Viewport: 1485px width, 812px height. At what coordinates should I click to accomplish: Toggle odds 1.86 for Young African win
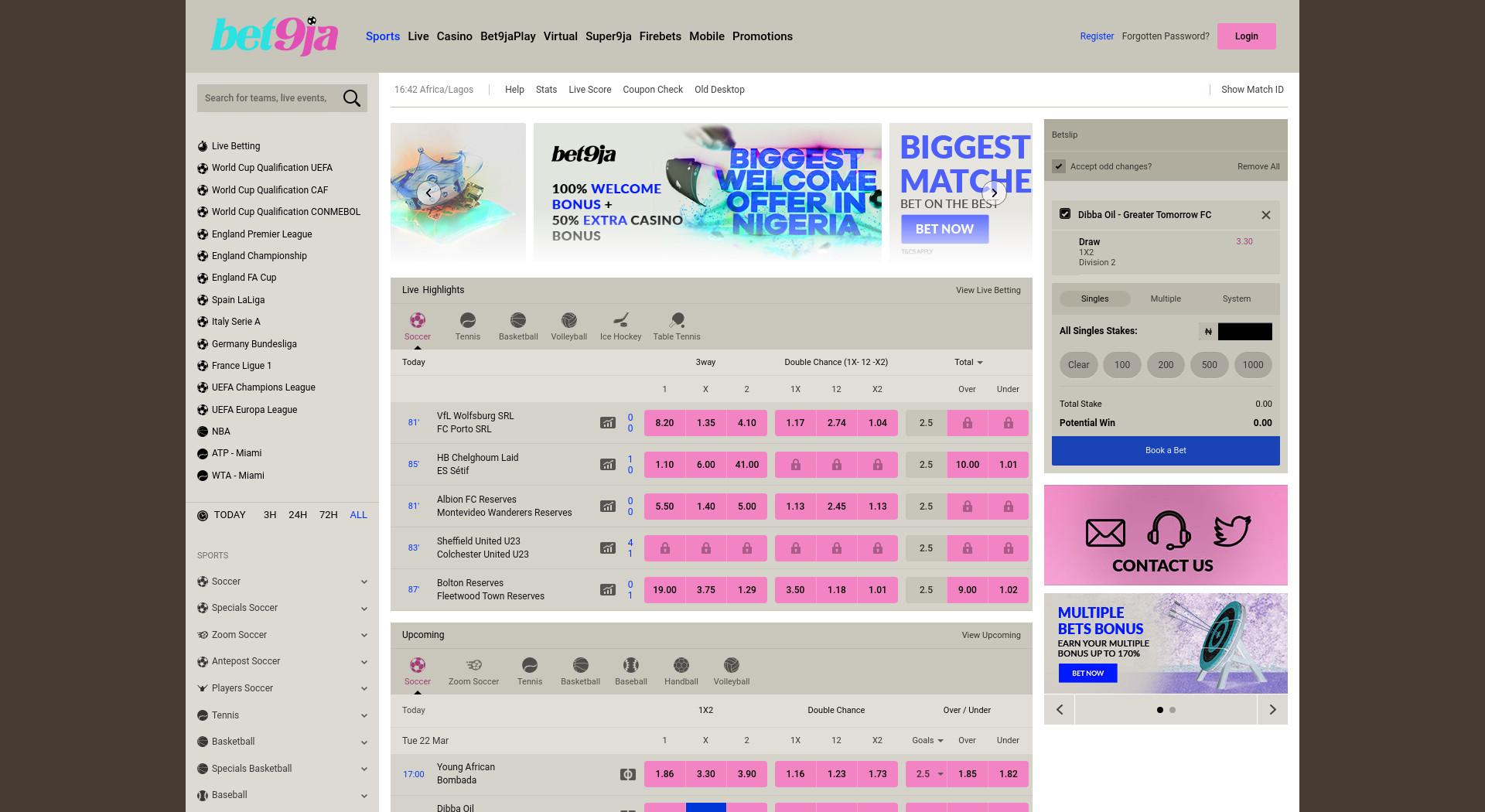click(x=664, y=774)
